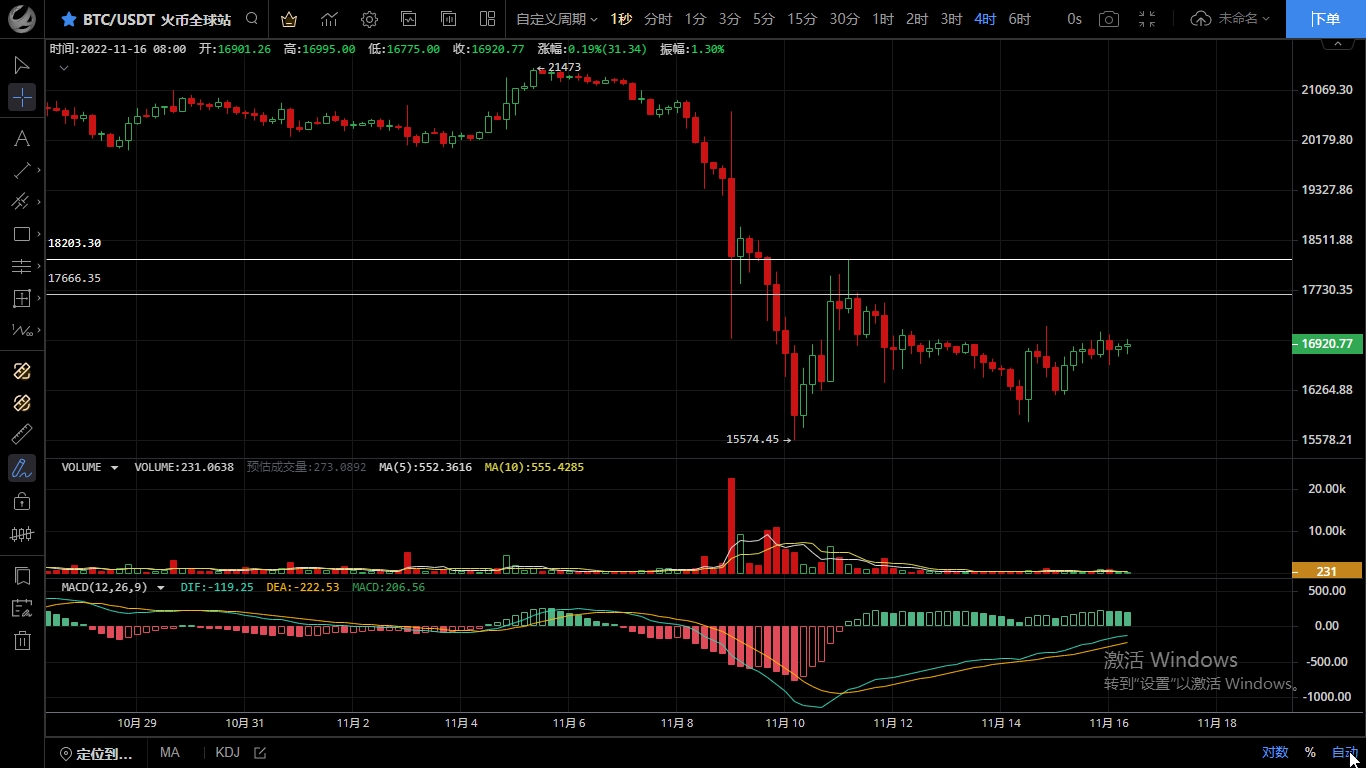The height and width of the screenshot is (768, 1366).
Task: Toggle the lock drawings icon
Action: (x=22, y=501)
